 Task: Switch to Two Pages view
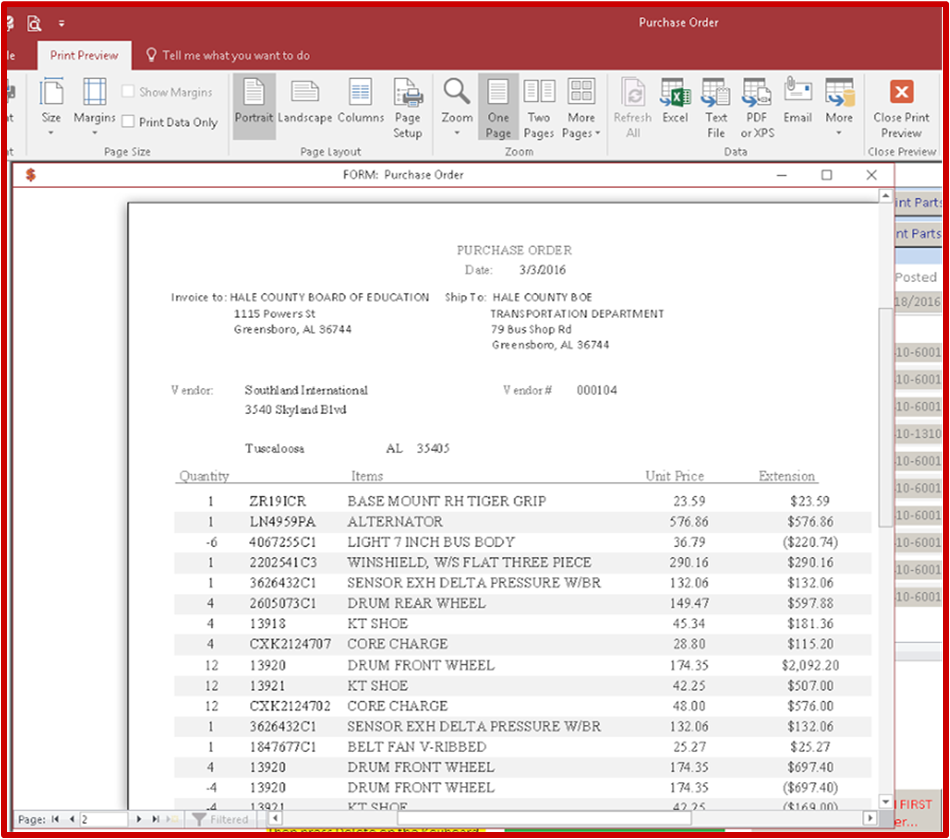[539, 106]
